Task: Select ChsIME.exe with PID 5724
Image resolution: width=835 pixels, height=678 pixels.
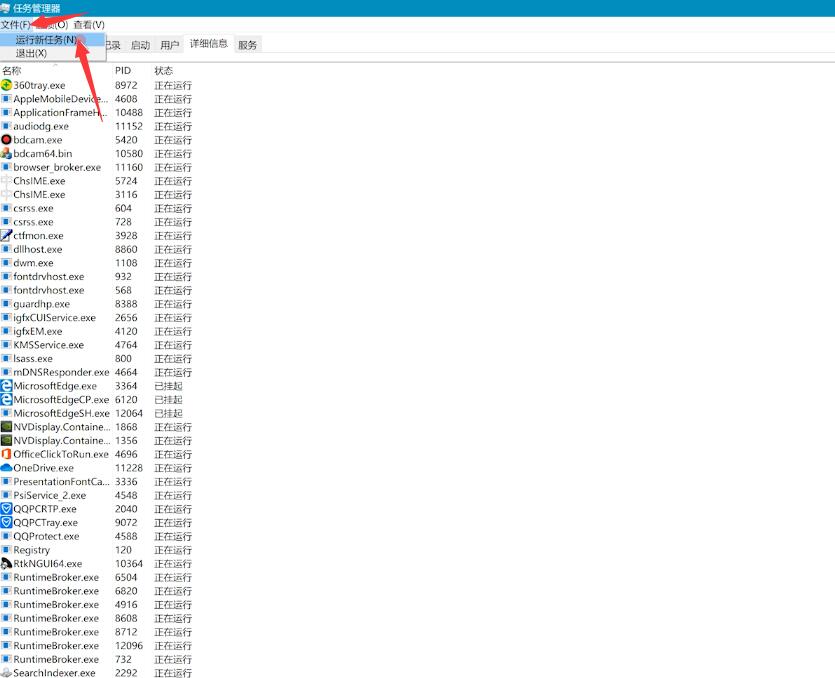Action: [x=39, y=181]
